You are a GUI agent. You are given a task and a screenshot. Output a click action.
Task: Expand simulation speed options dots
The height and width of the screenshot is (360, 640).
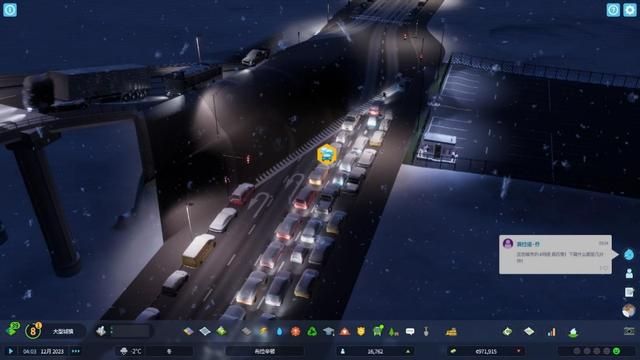pos(76,351)
